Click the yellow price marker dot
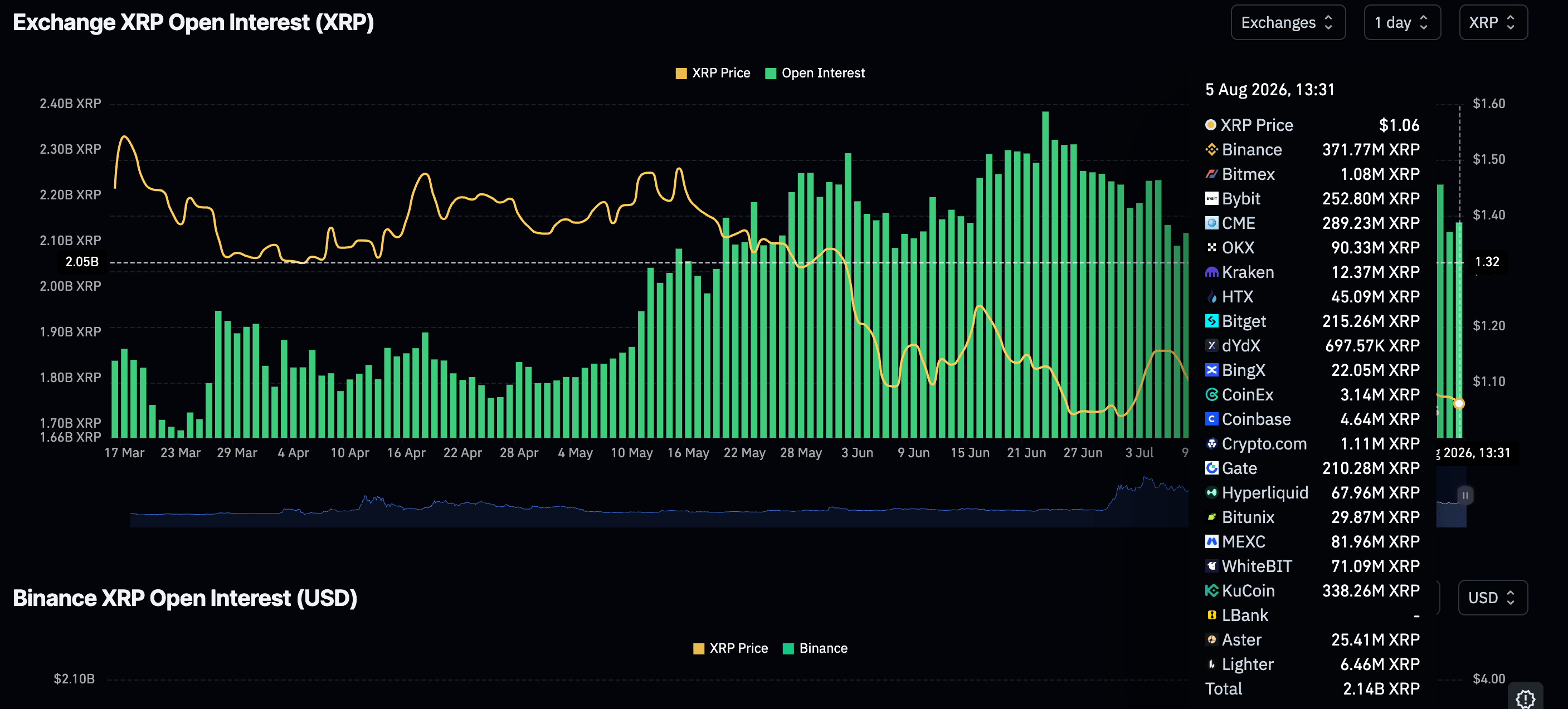This screenshot has height=709, width=1568. pyautogui.click(x=1459, y=403)
